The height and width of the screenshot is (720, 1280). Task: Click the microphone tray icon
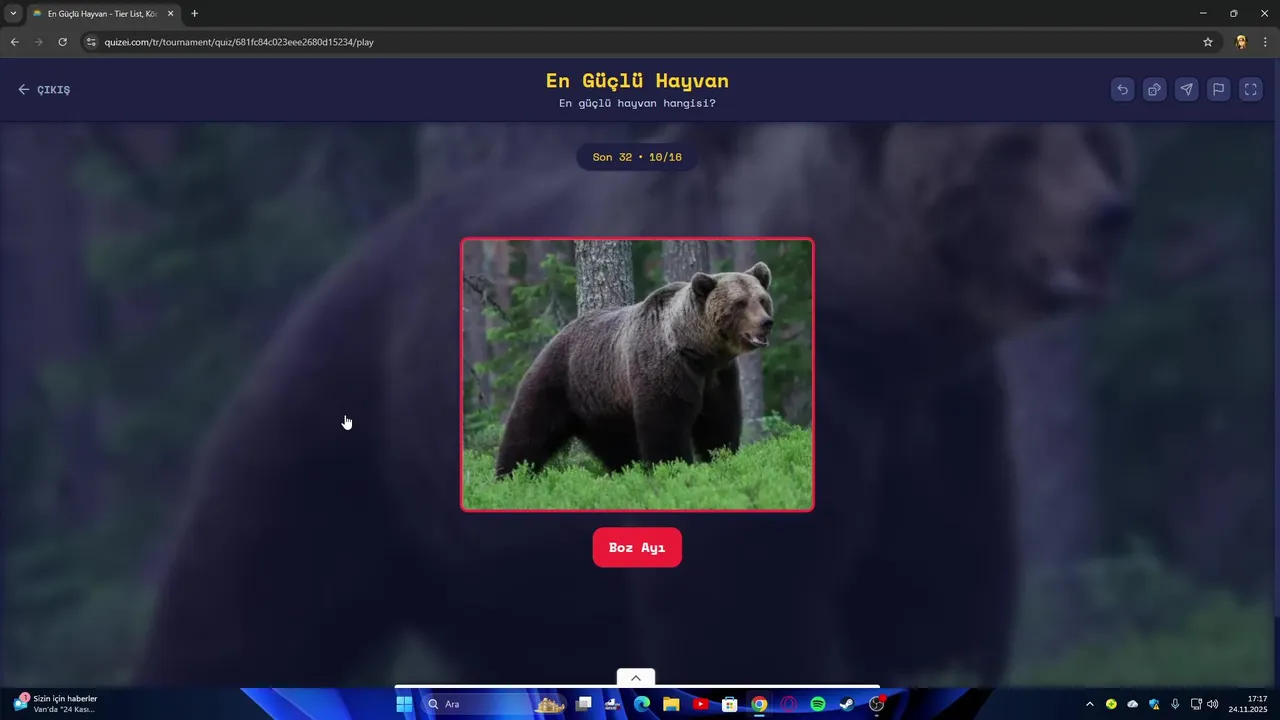pyautogui.click(x=1175, y=704)
